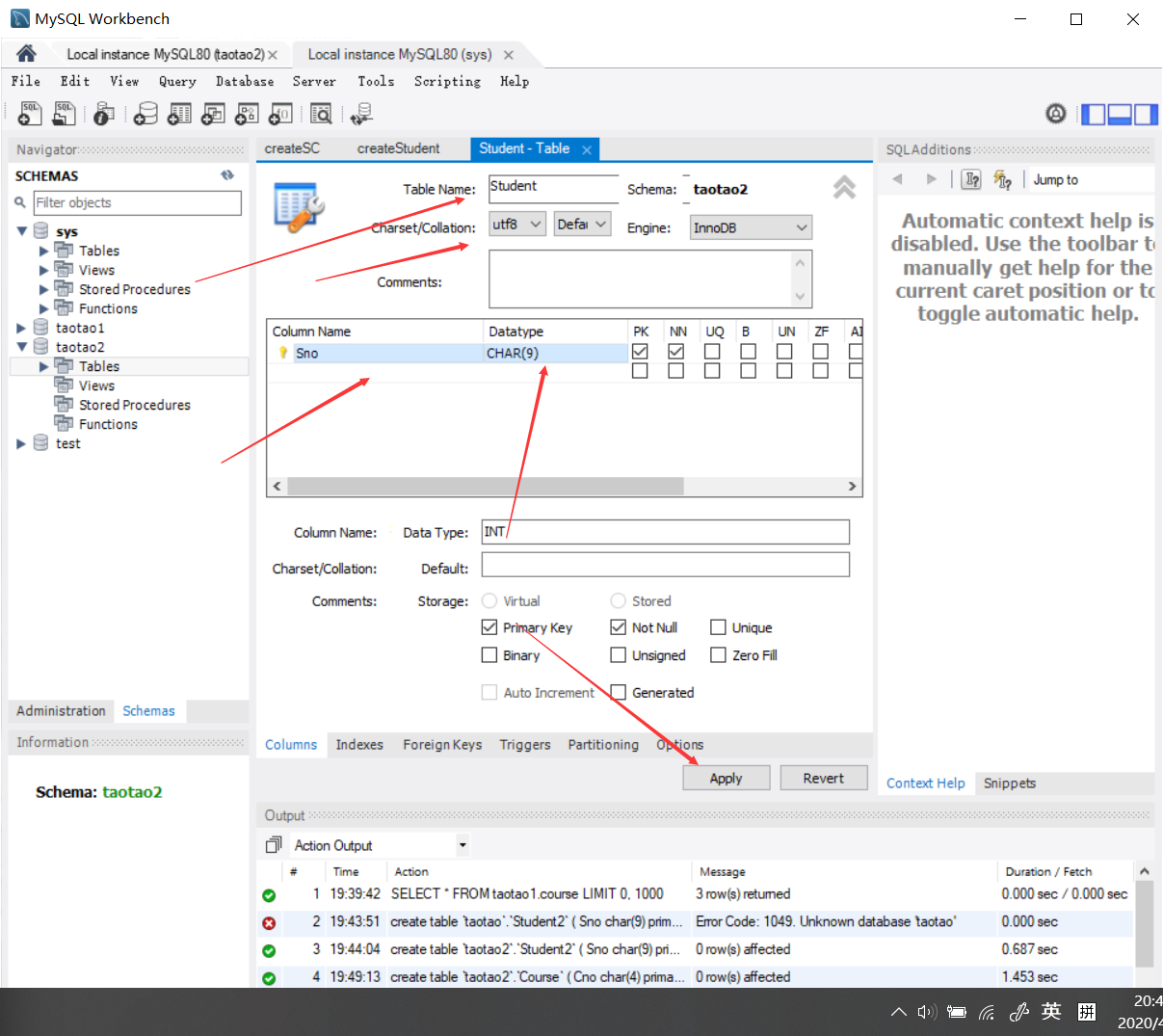
Task: Click the create new function icon
Action: [x=279, y=115]
